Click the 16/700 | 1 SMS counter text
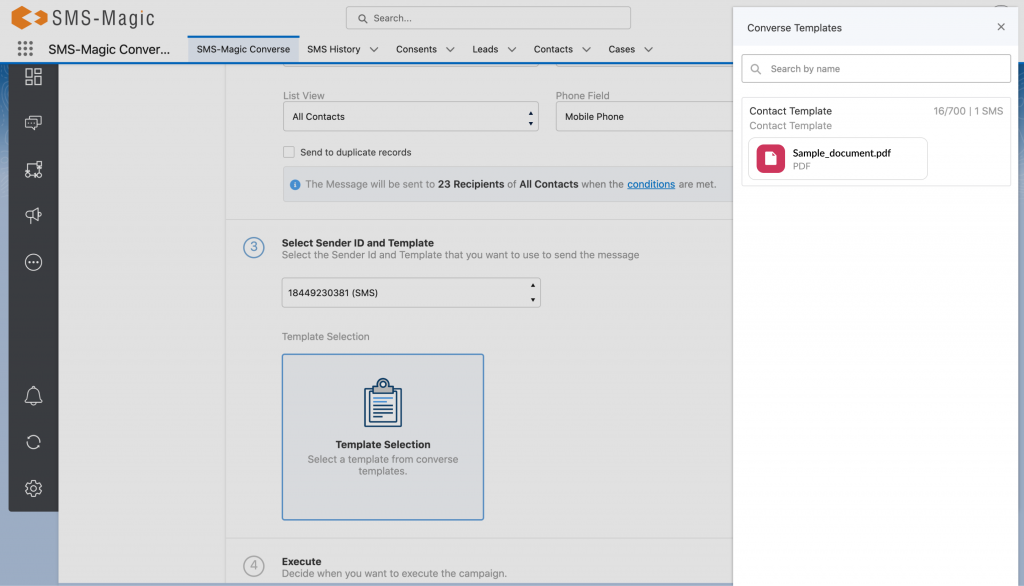 coord(968,111)
